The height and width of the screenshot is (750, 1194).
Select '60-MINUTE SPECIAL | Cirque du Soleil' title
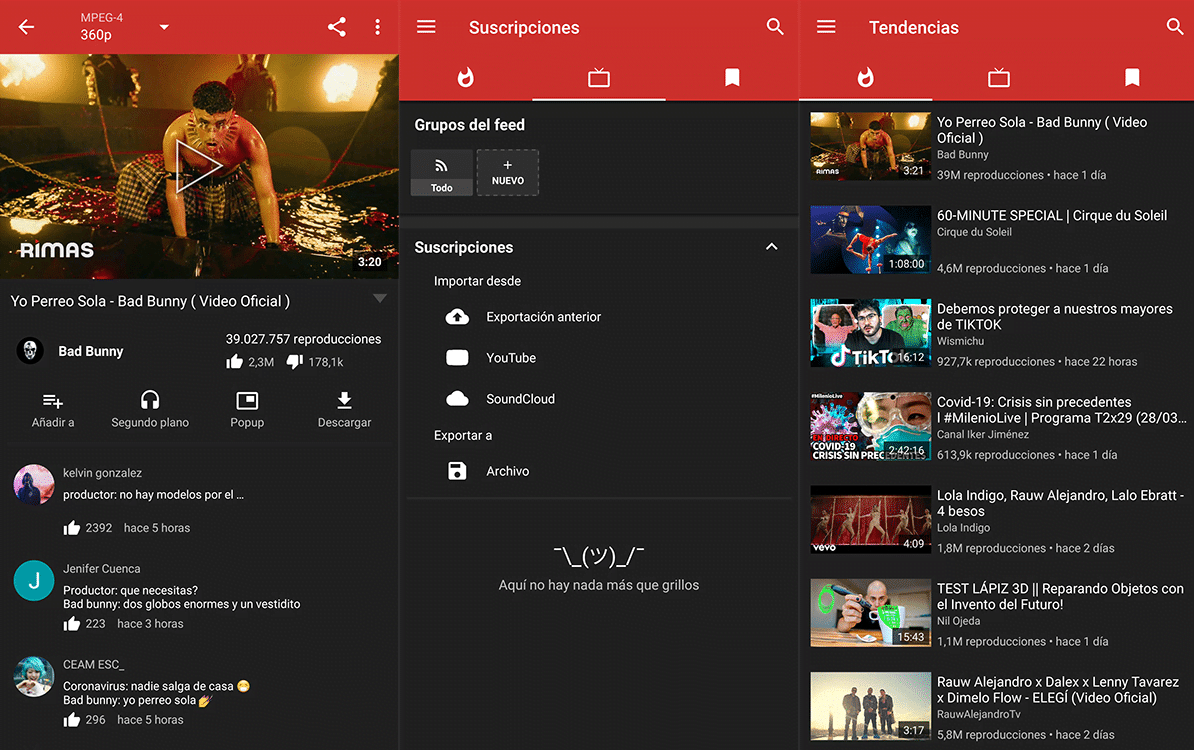click(1052, 215)
